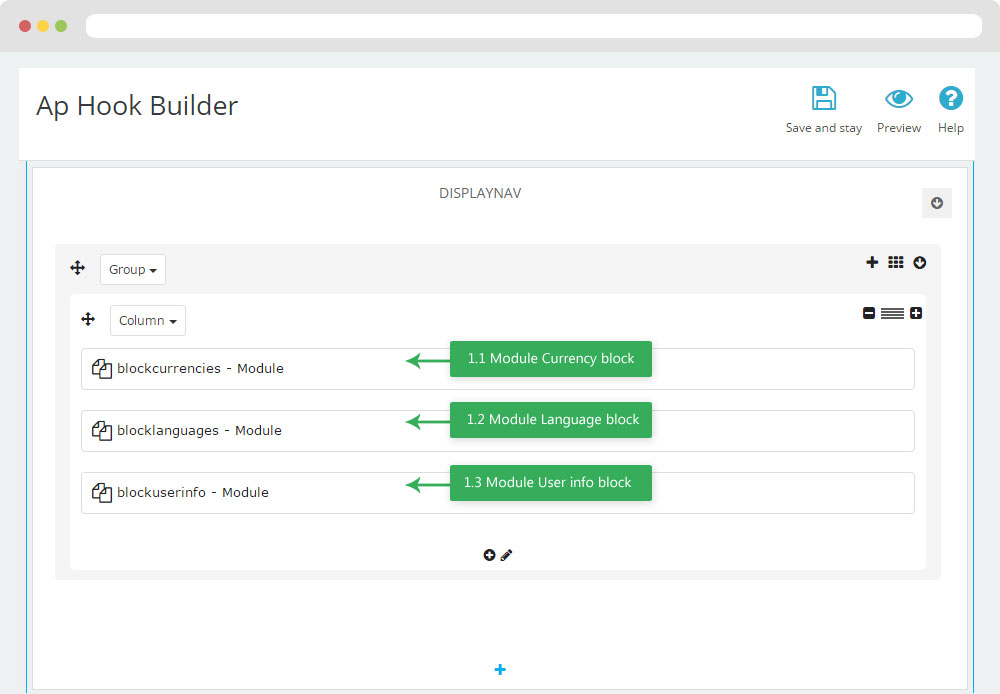Open the Column dropdown

click(148, 320)
